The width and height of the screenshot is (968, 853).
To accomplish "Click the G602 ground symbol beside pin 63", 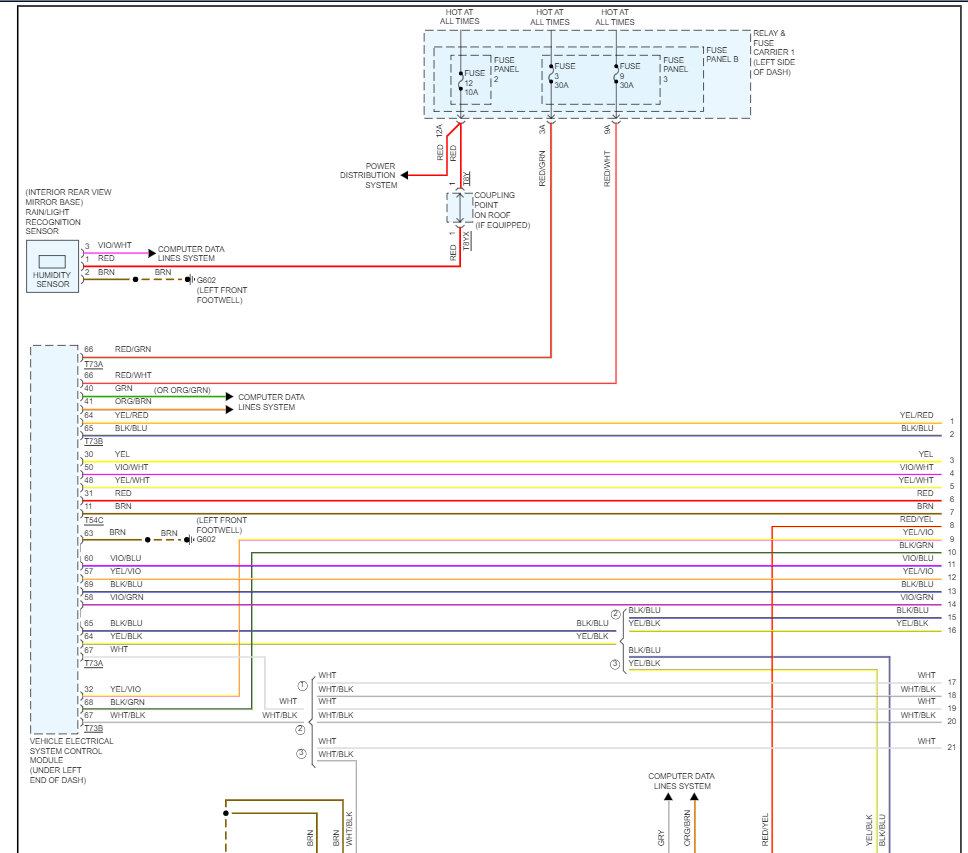I will (188, 539).
